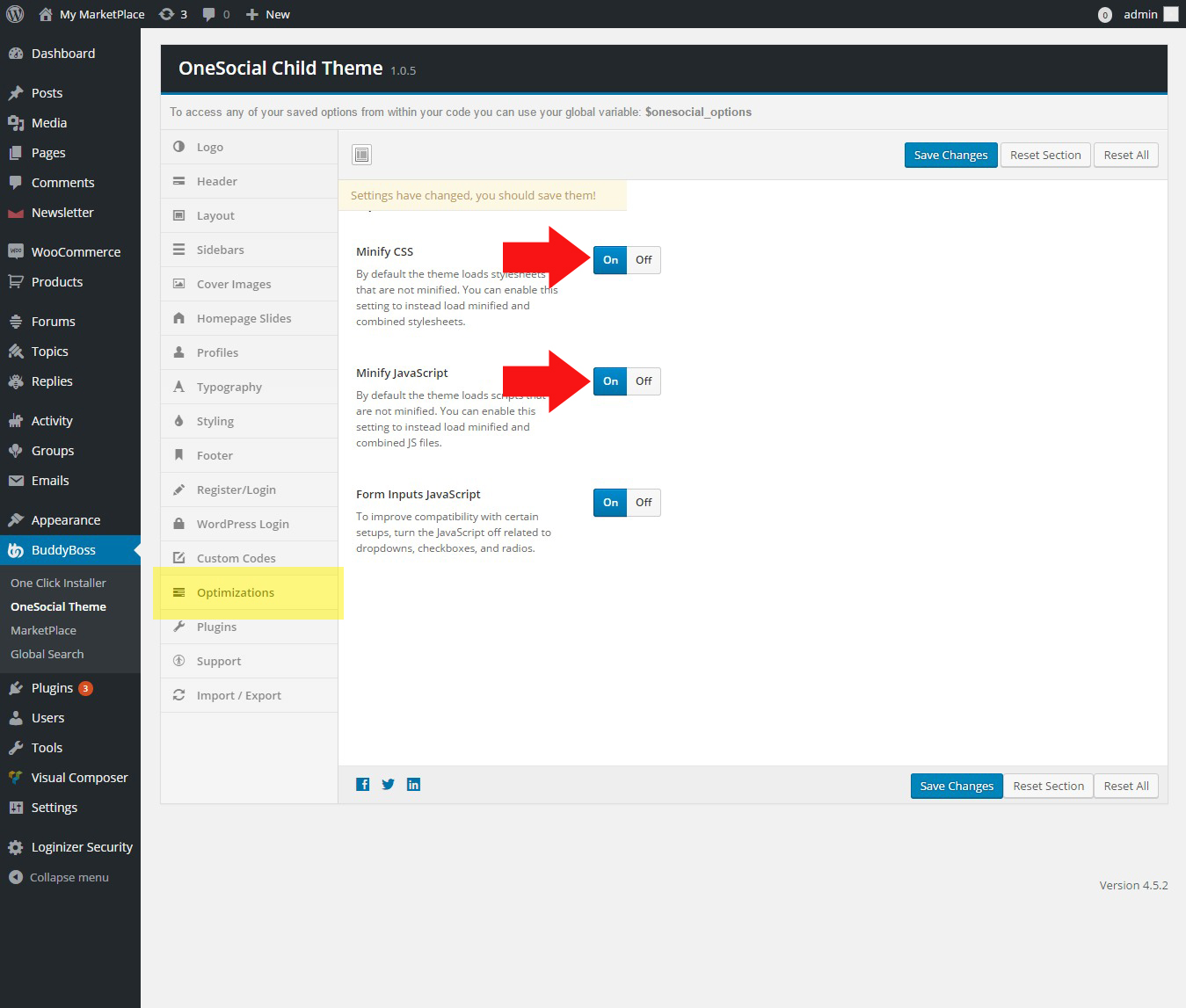The height and width of the screenshot is (1008, 1186).
Task: Click the Facebook icon in footer
Action: pyautogui.click(x=362, y=785)
